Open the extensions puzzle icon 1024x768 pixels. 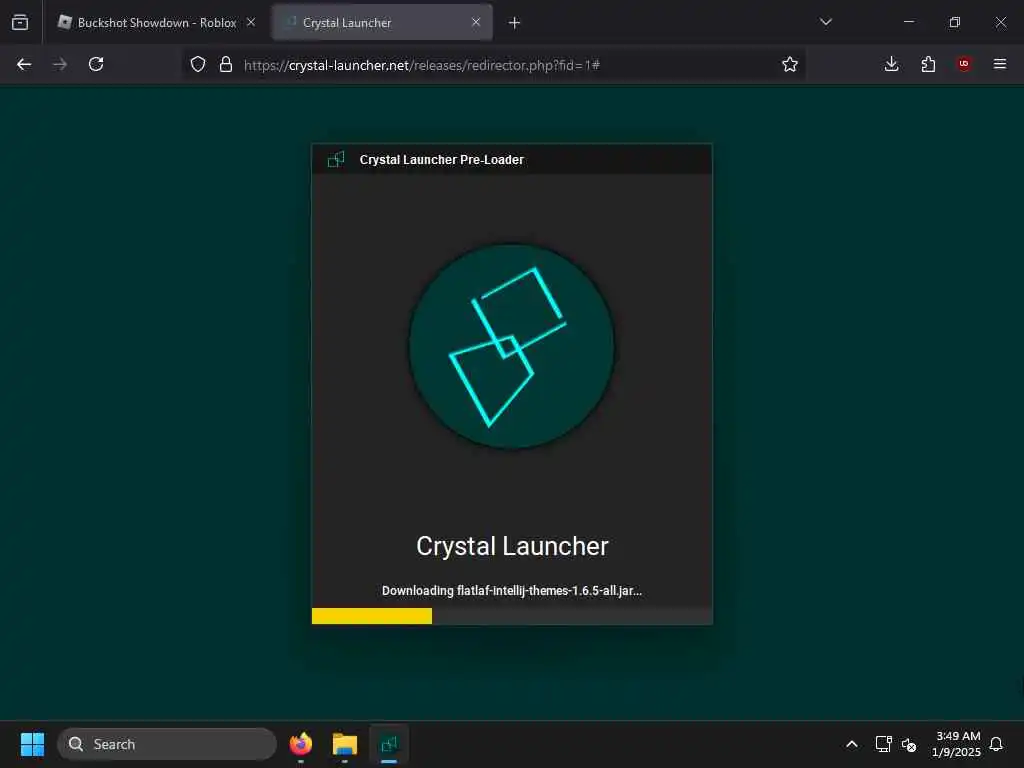928,64
